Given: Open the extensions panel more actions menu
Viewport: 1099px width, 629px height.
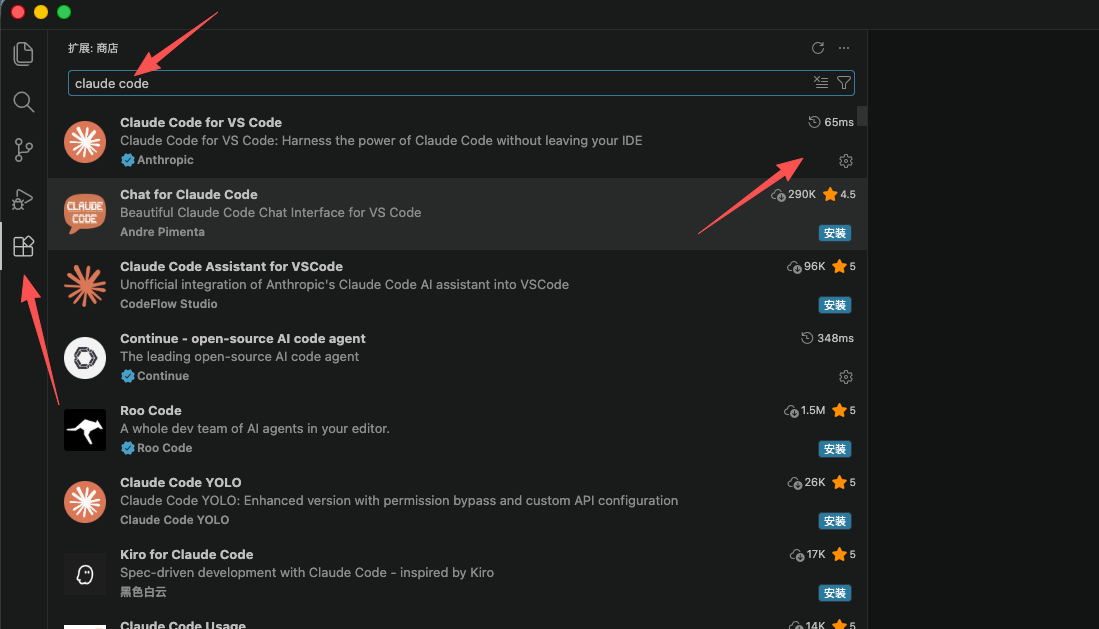Looking at the screenshot, I should point(844,48).
